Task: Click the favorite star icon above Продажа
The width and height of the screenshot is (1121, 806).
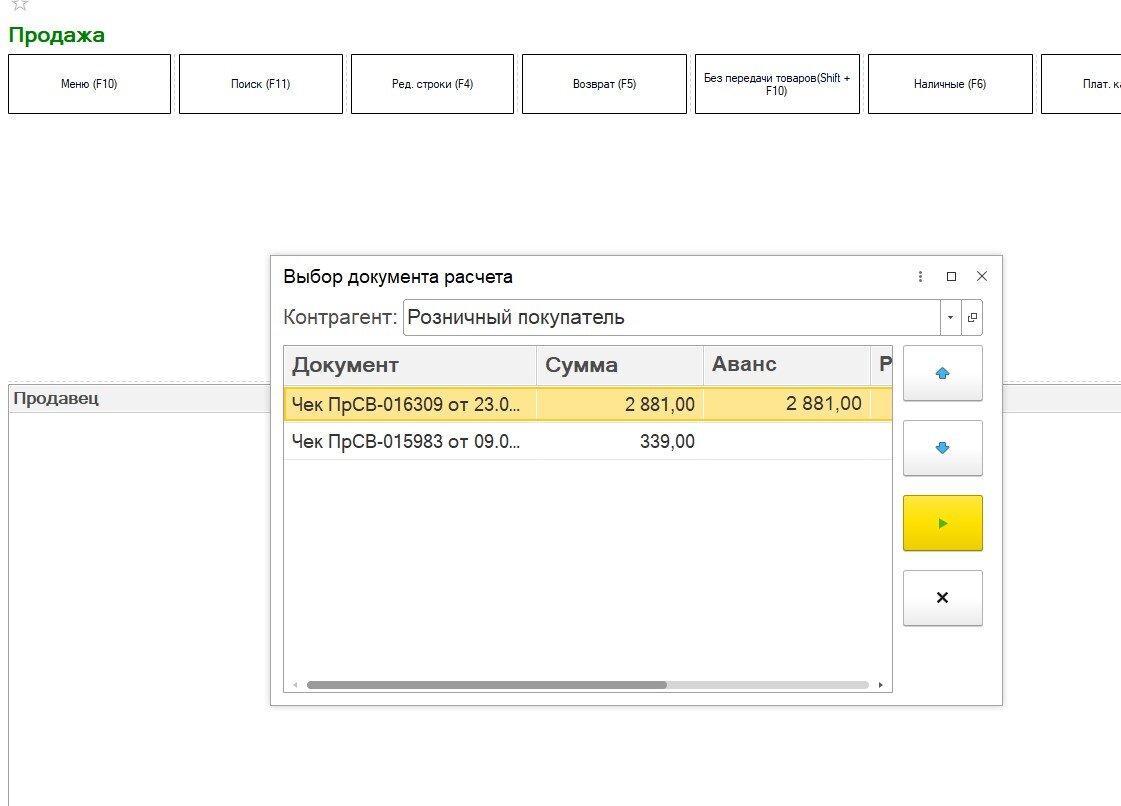Action: pyautogui.click(x=20, y=4)
